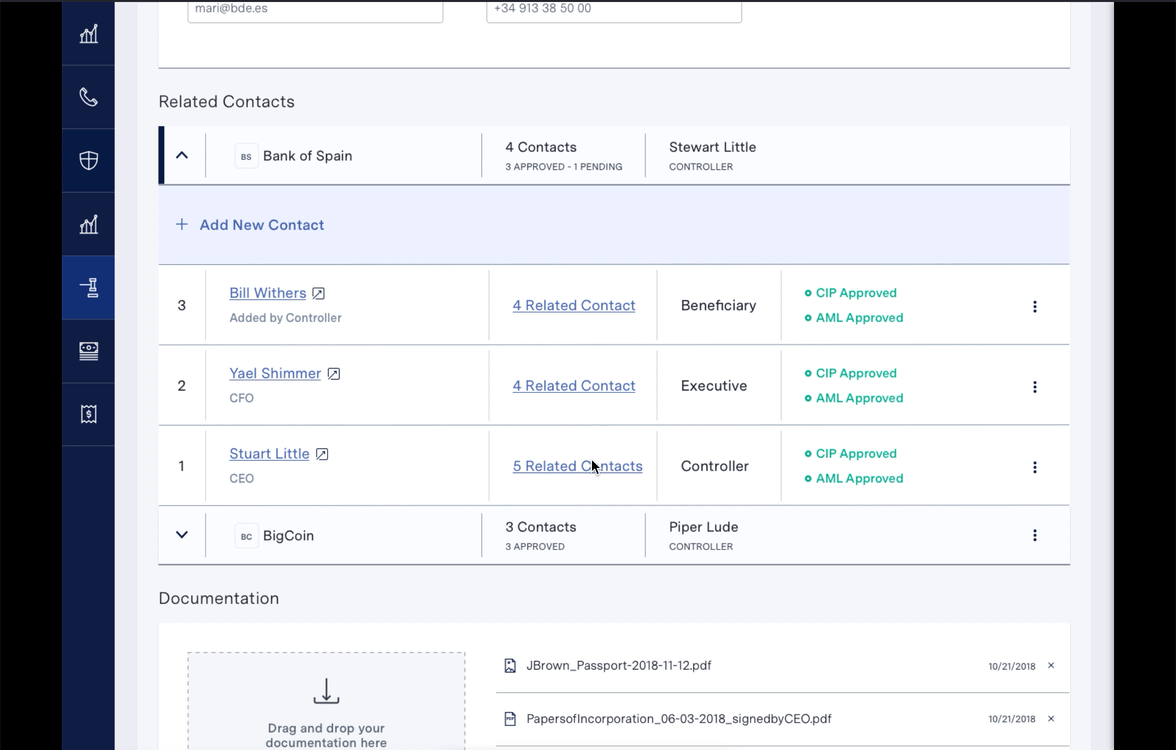The image size is (1176, 750).
Task: Click the Add New Contact button
Action: pos(250,225)
